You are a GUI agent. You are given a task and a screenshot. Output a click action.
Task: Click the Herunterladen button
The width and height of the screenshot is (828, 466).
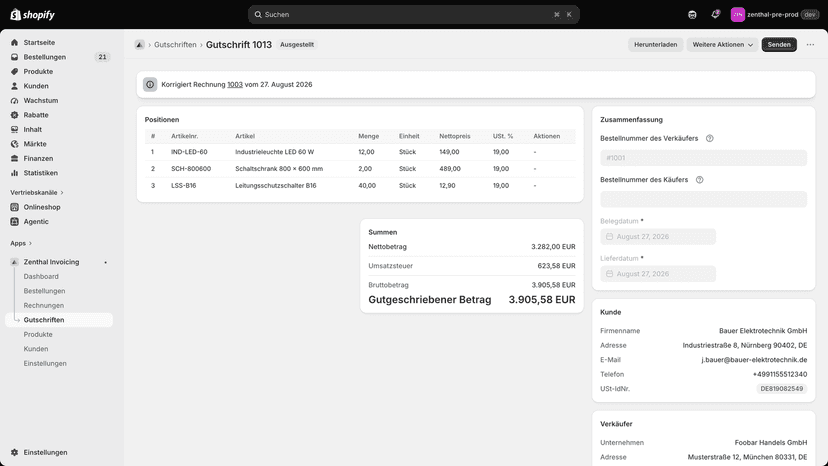pos(655,45)
